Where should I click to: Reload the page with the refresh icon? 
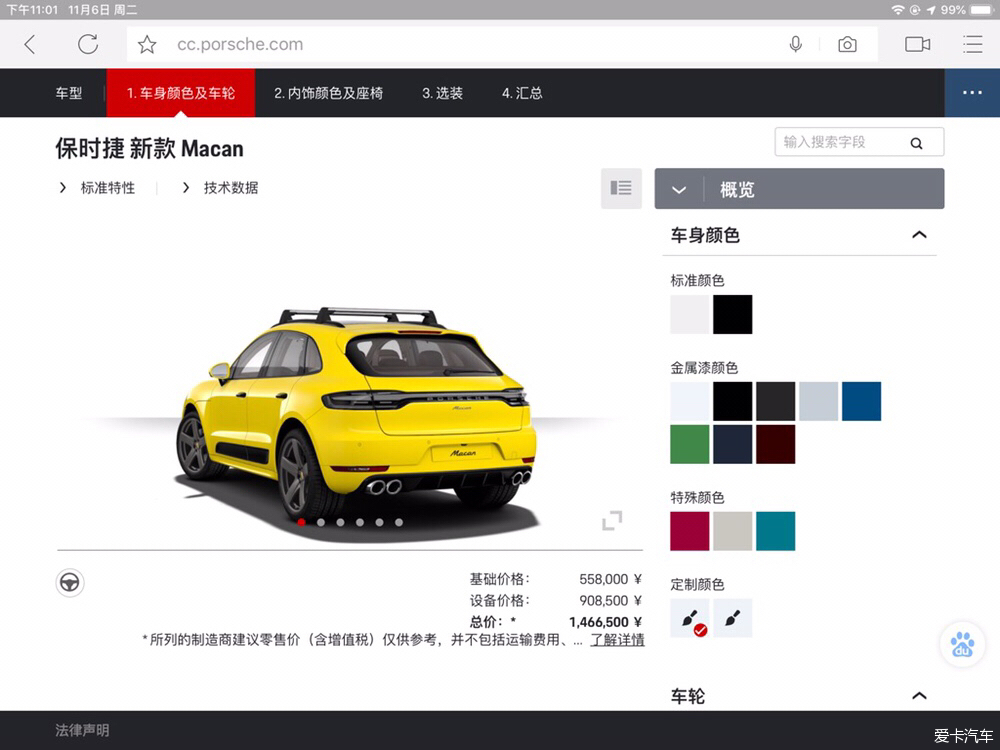click(88, 44)
